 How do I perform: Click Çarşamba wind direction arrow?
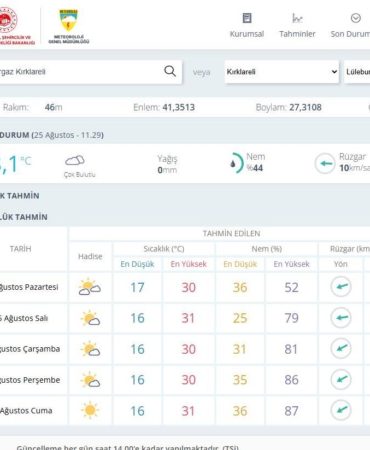(x=341, y=349)
